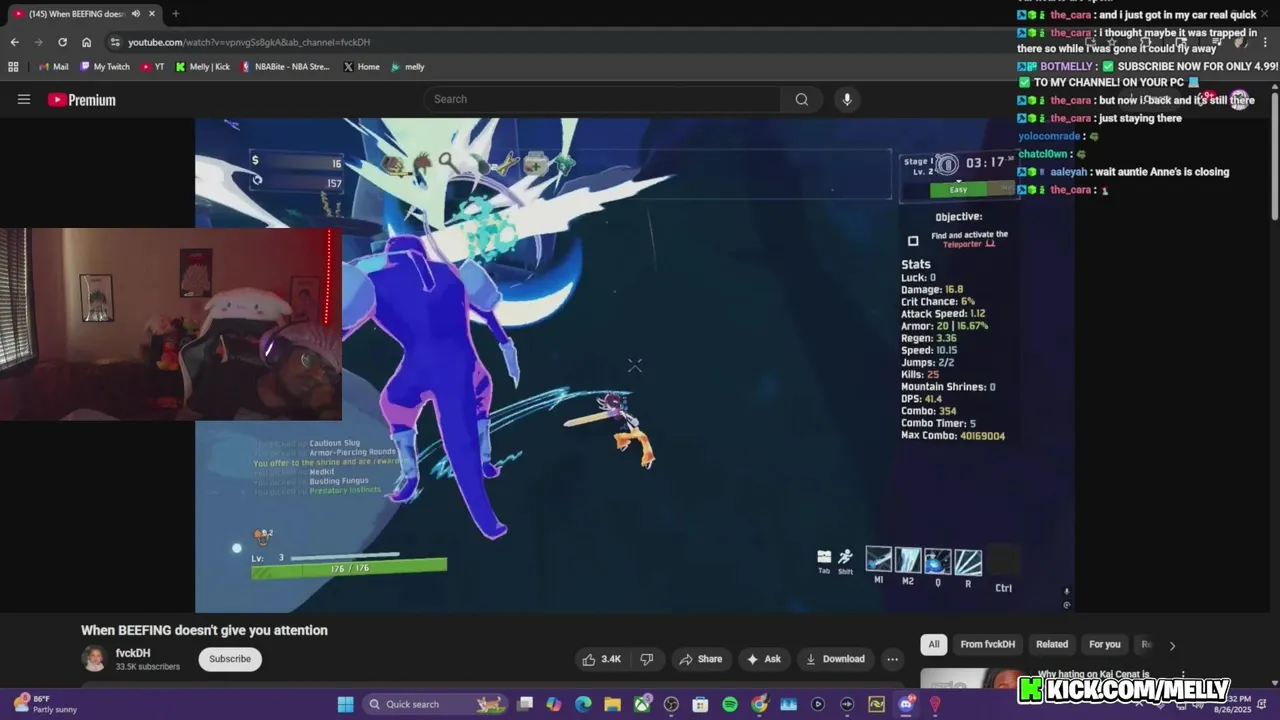This screenshot has height=720, width=1280.
Task: Open Kai Cenat suggested video thumbnail
Action: click(x=970, y=680)
